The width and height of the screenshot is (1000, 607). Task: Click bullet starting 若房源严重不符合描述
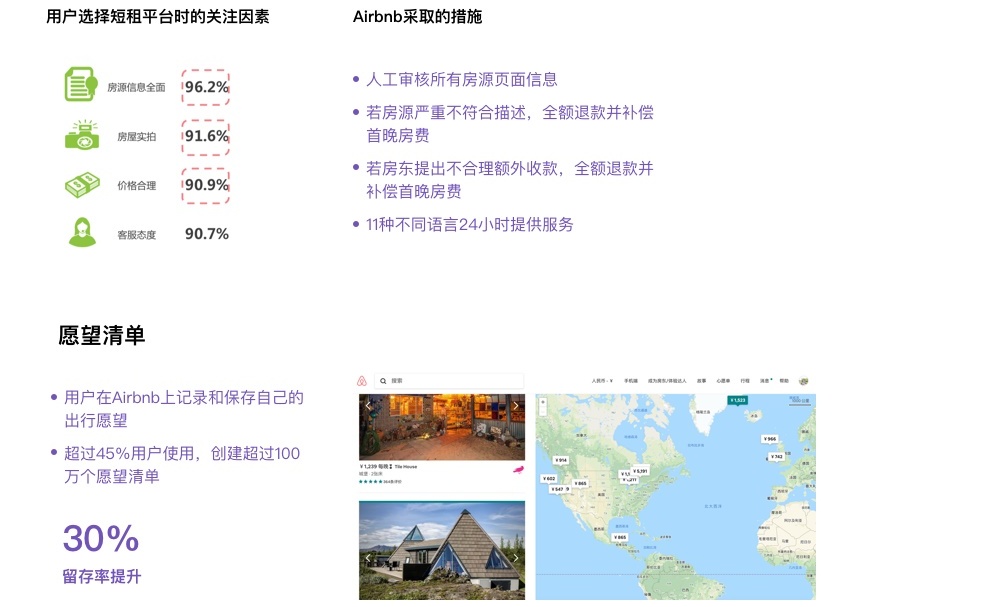(x=510, y=124)
